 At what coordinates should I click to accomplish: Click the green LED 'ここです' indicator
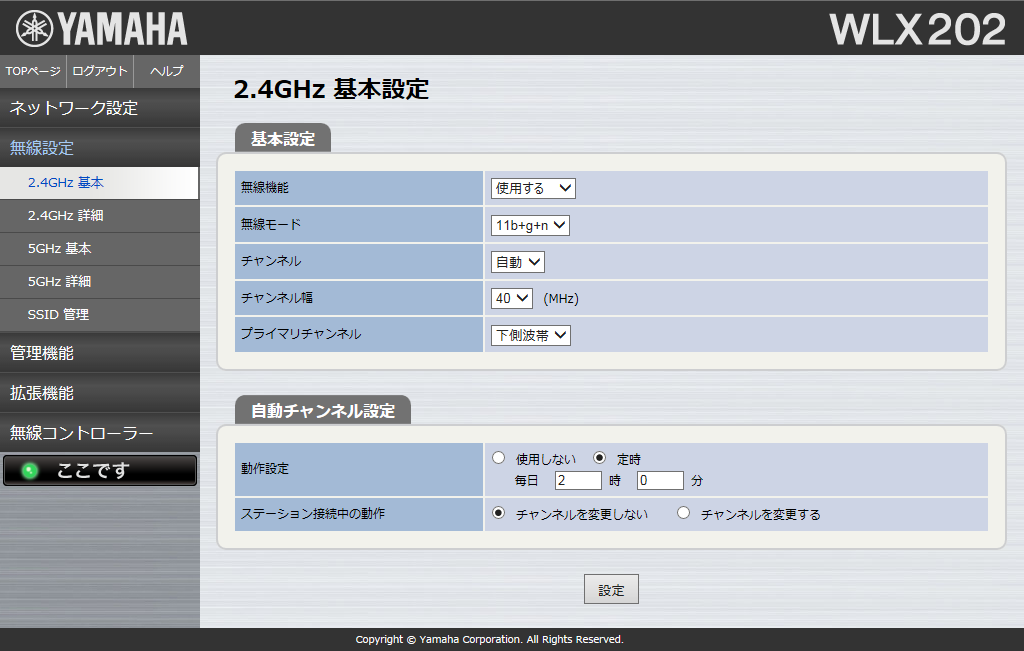[x=99, y=471]
